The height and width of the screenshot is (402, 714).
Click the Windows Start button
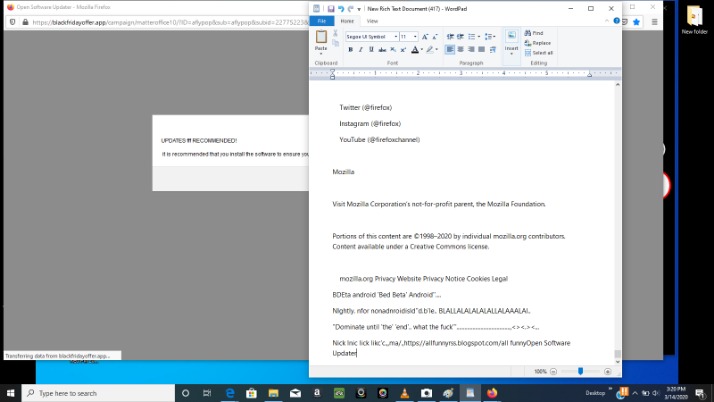[x=10, y=393]
